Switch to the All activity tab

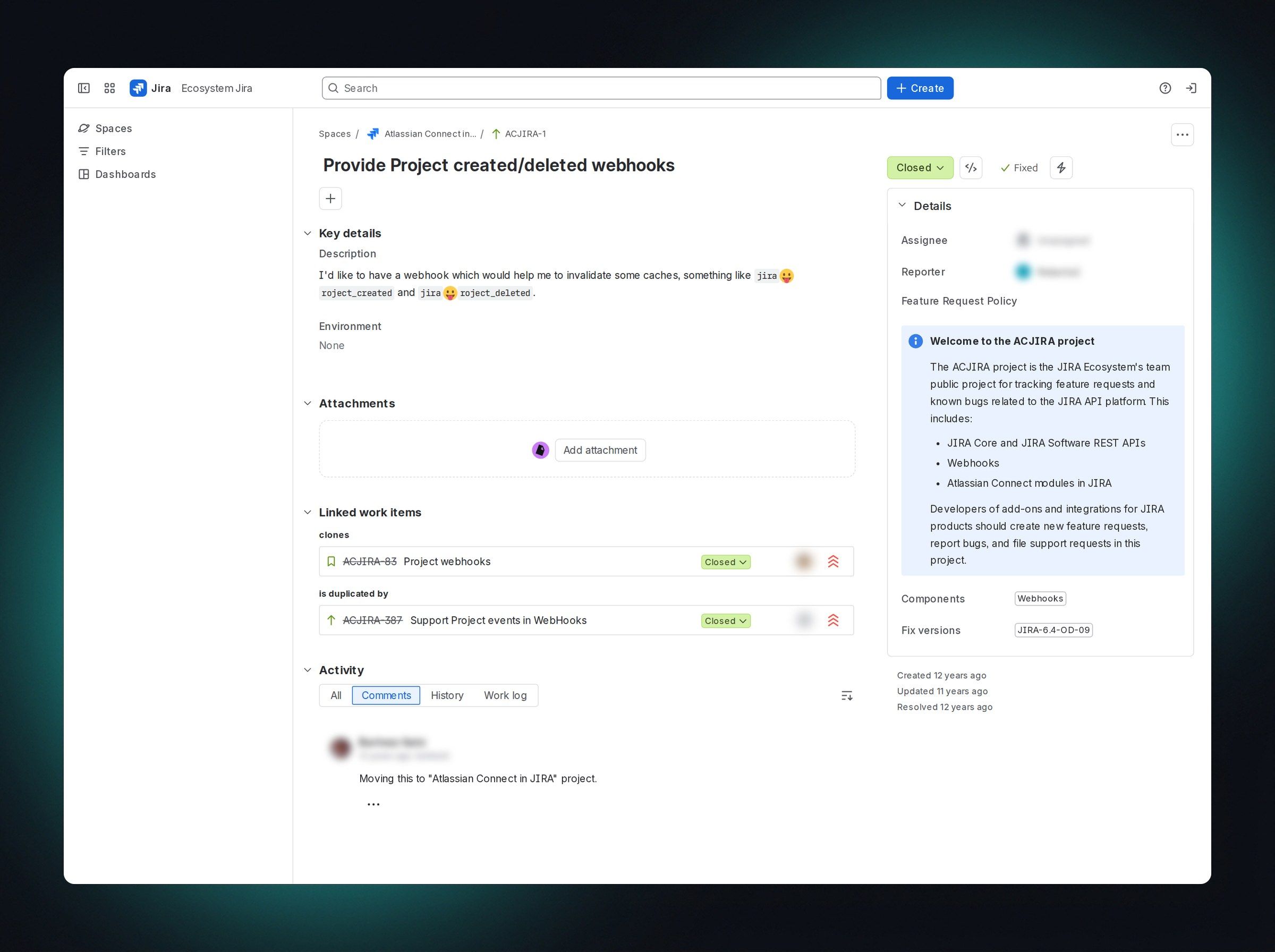[x=336, y=695]
